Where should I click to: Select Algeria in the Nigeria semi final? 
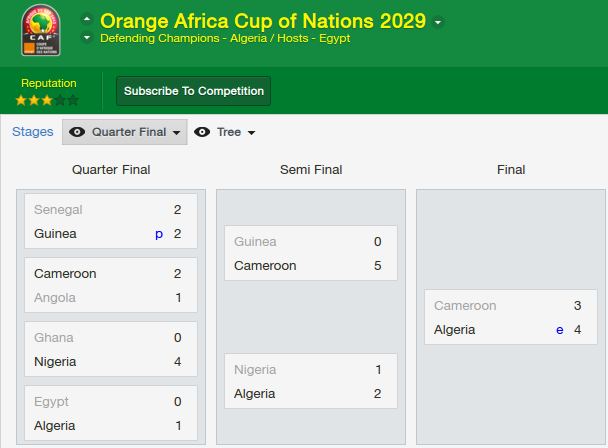pyautogui.click(x=254, y=394)
